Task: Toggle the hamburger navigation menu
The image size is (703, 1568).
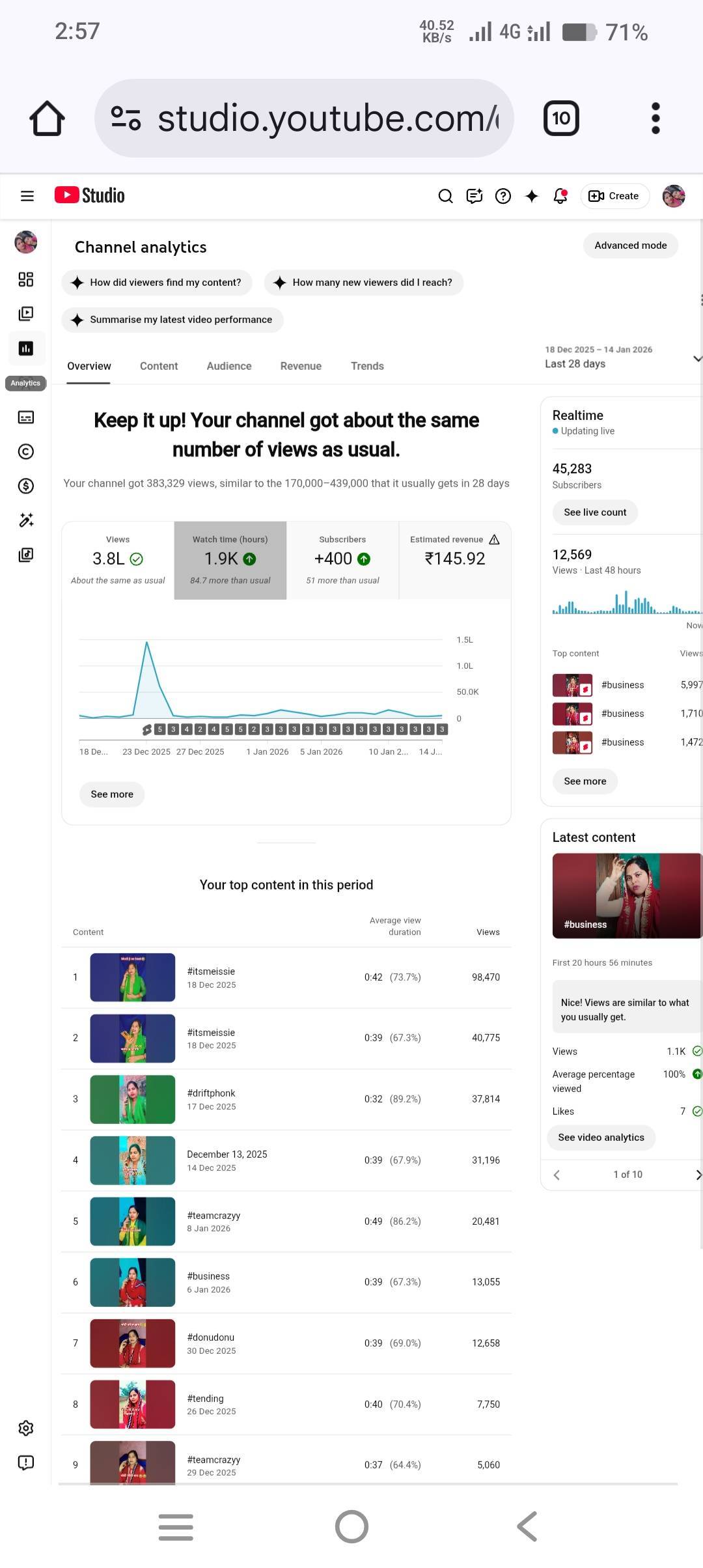Action: tap(27, 196)
